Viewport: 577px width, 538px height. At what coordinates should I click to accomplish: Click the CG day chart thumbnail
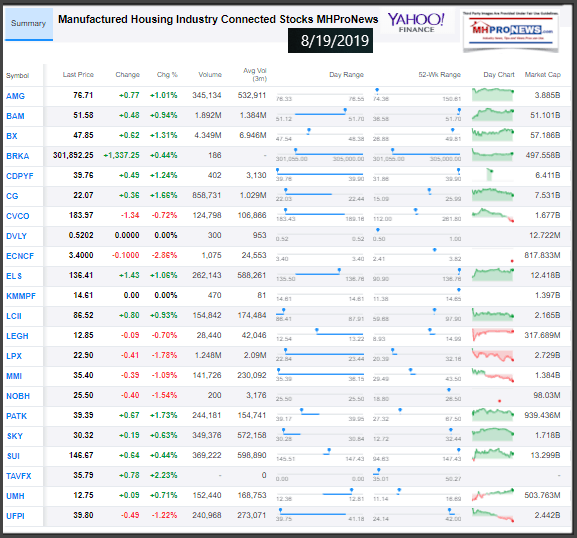click(x=493, y=194)
